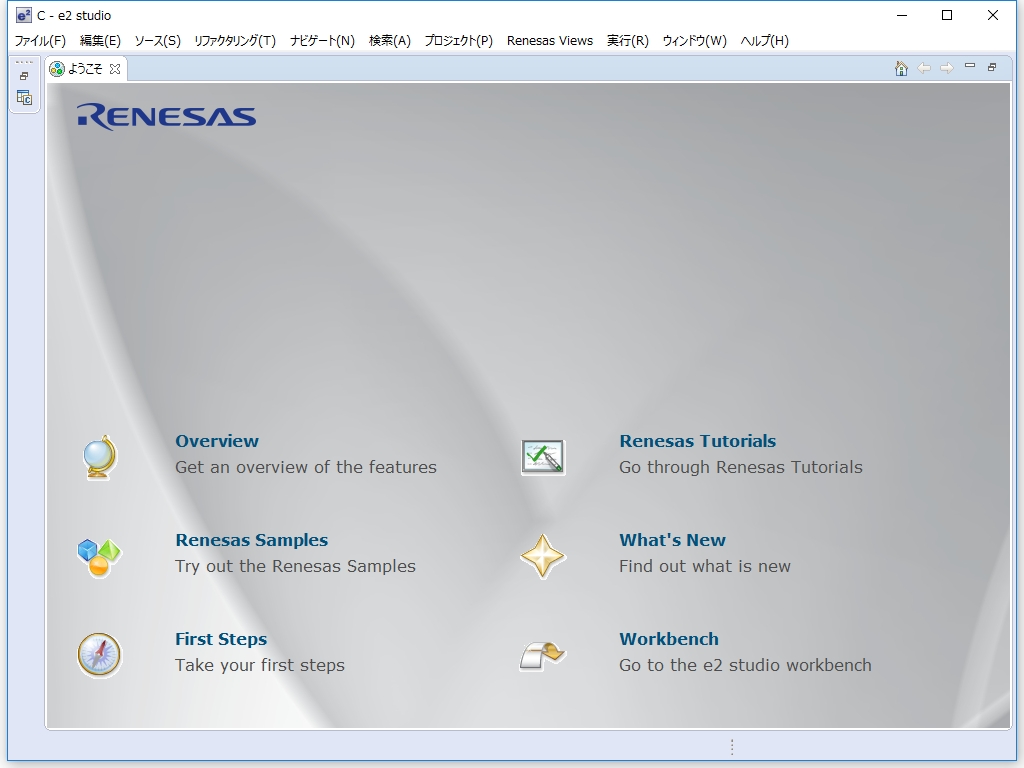Minimize the welcome view panel
Screen dimensions: 1024x768
click(x=970, y=66)
